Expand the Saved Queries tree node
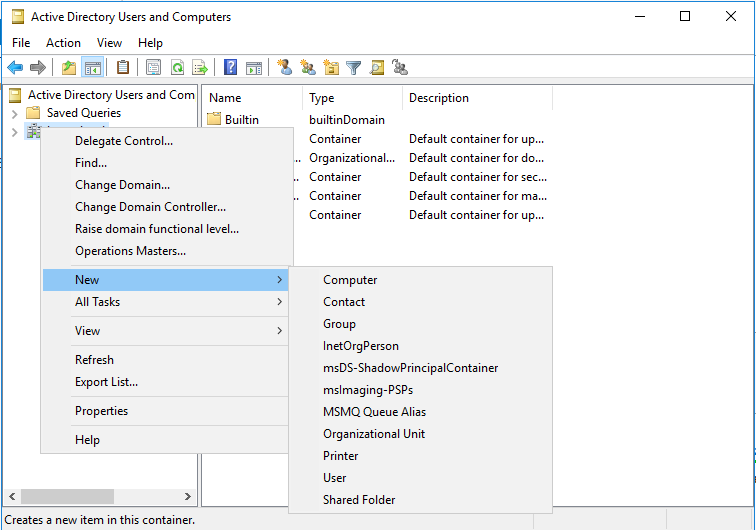The height and width of the screenshot is (530, 756). [x=14, y=114]
